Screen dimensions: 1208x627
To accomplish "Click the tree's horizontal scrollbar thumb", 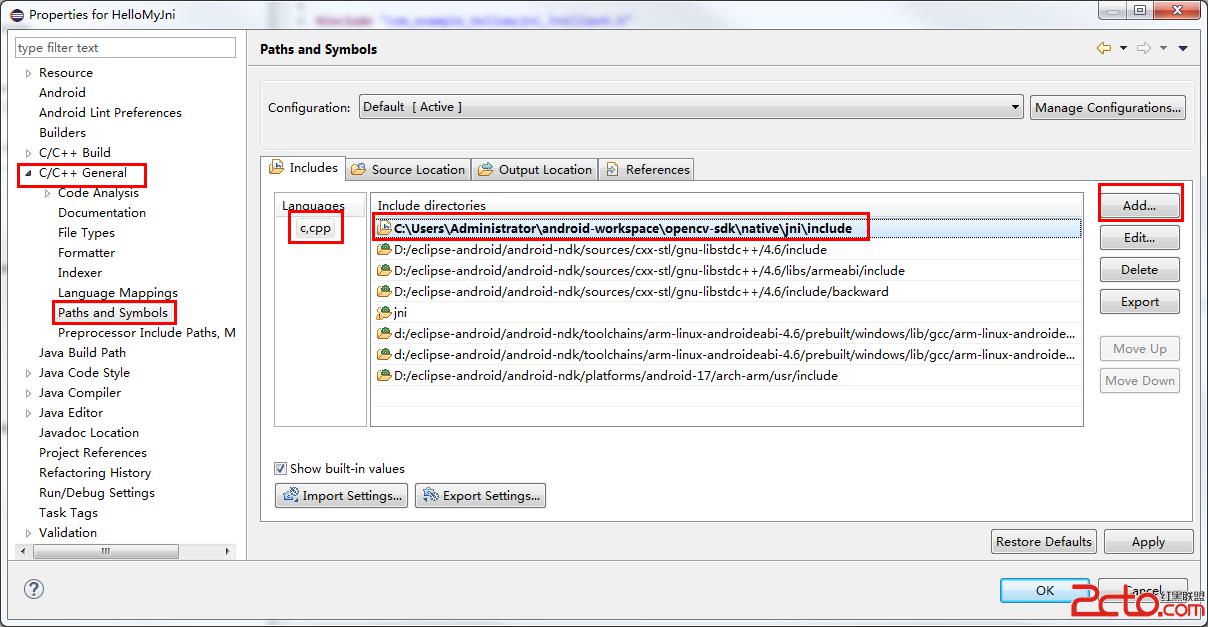I will tap(106, 551).
